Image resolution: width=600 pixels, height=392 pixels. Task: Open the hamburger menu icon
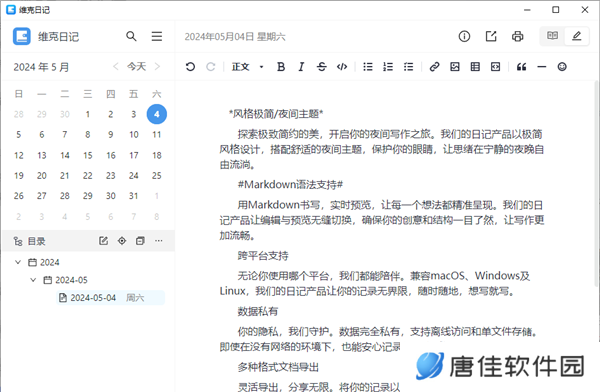(157, 36)
